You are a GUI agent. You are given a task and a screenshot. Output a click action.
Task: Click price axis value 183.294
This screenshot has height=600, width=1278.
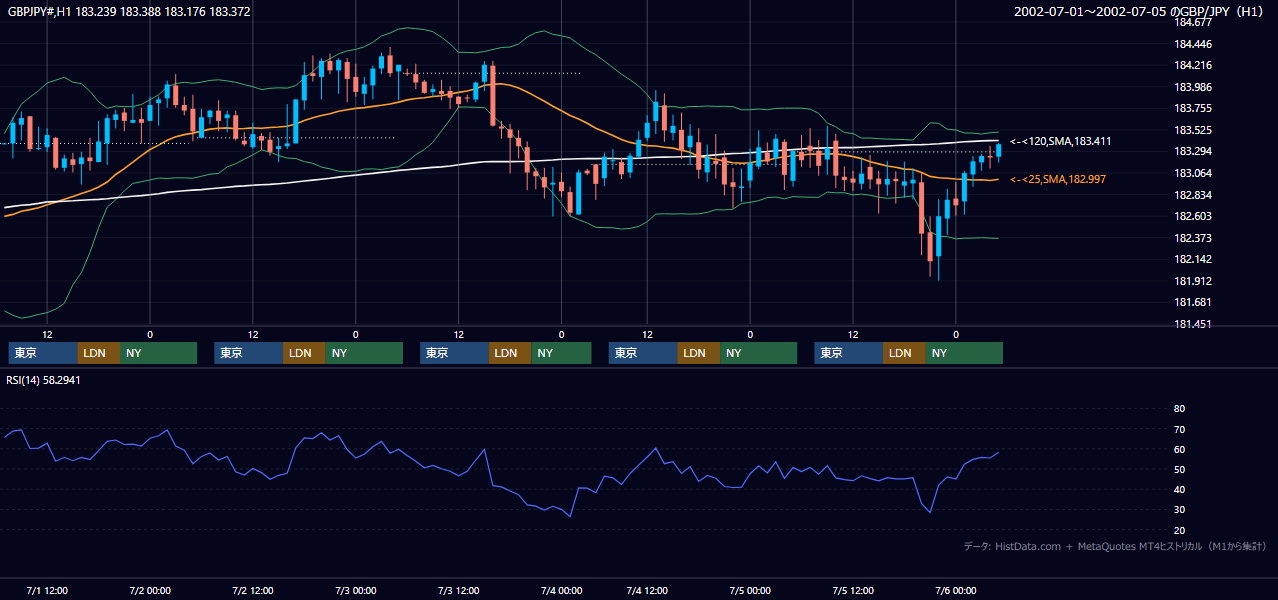(1192, 152)
